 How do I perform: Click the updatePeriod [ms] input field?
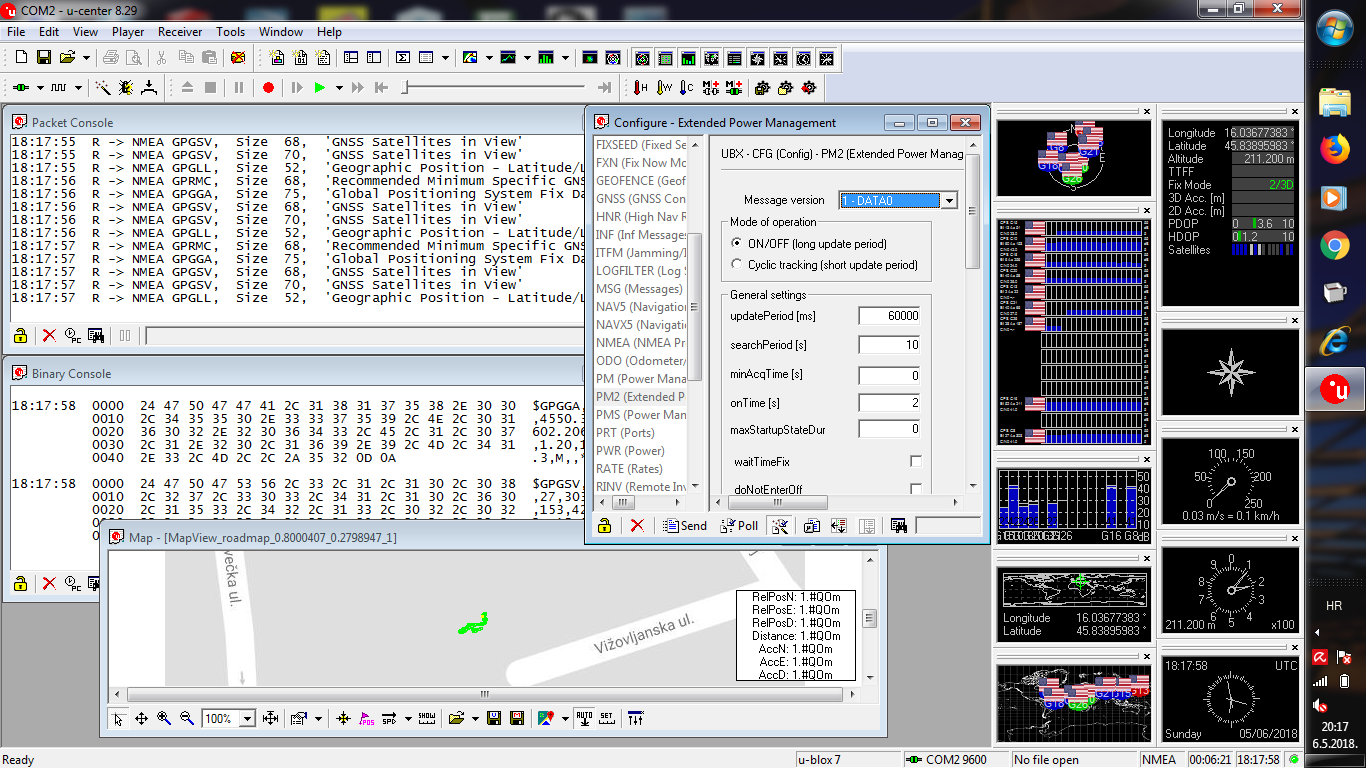890,316
